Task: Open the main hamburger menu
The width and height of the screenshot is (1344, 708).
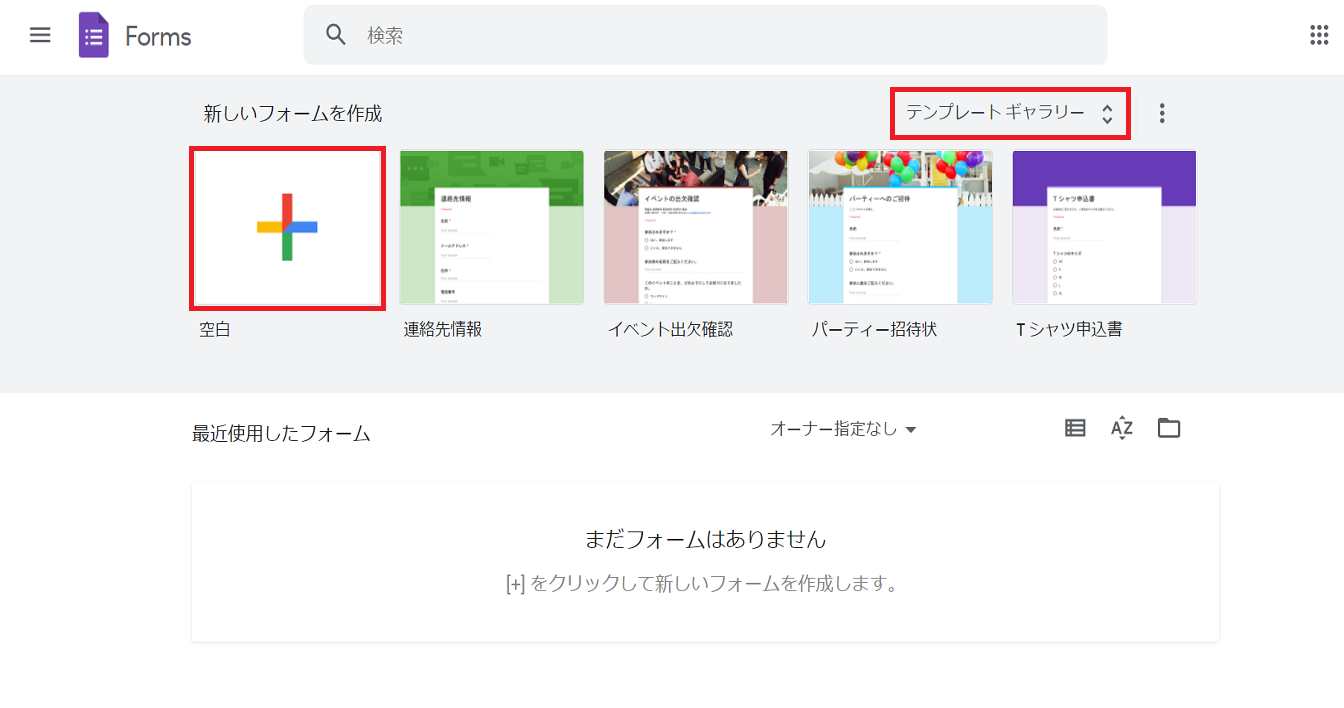Action: click(x=40, y=35)
